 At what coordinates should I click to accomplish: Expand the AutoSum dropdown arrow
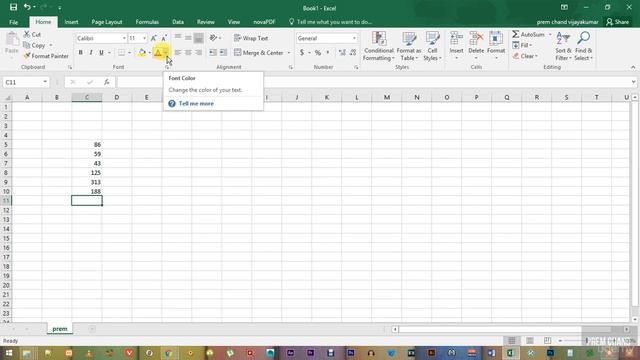pos(550,35)
